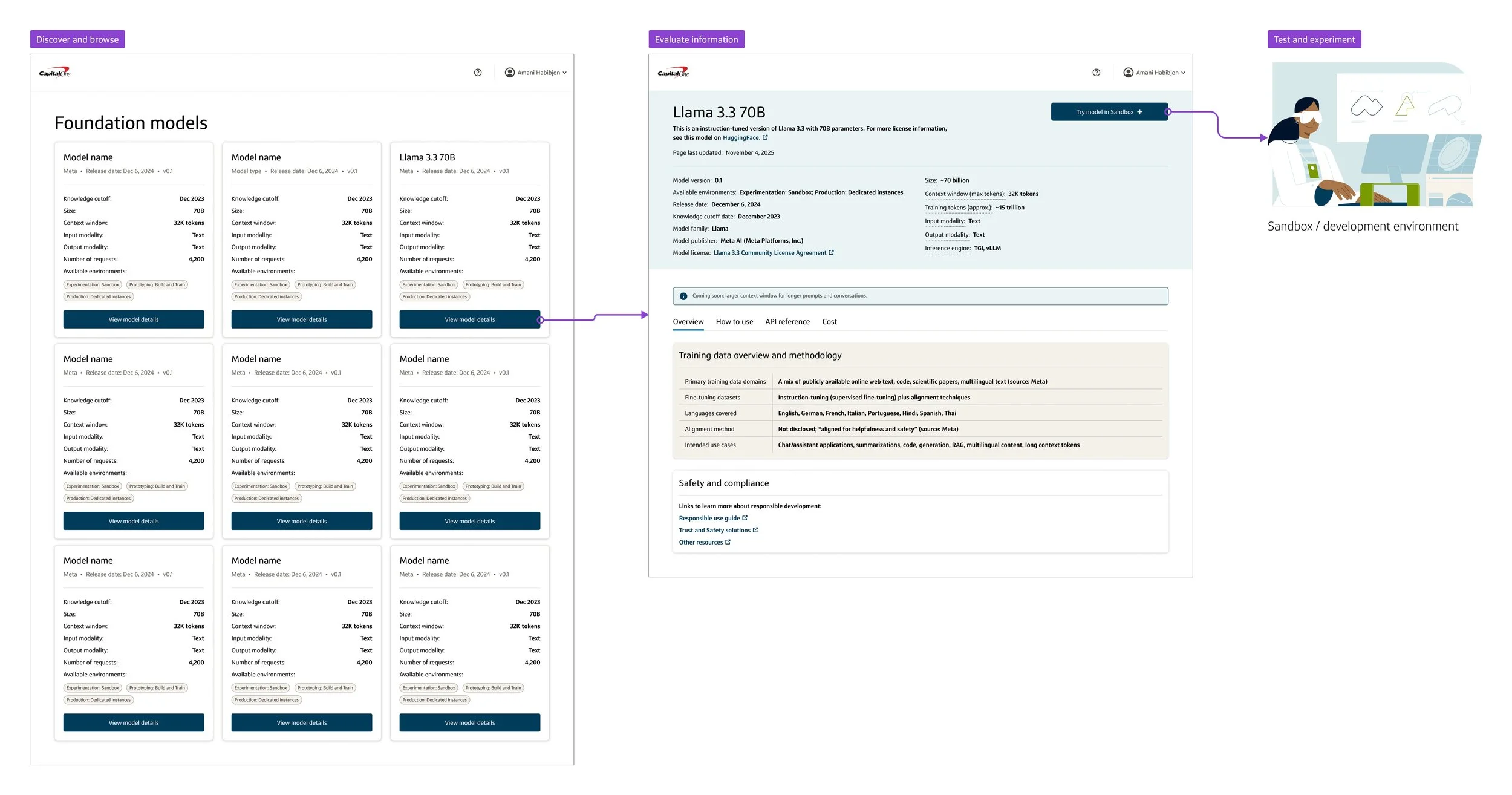This screenshot has width=1512, height=795.
Task: Click the help icon in Foundation models header
Action: coord(478,73)
